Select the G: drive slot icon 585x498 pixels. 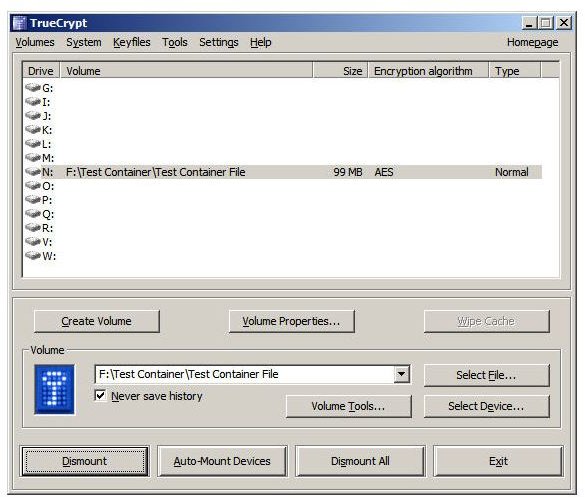[33, 88]
